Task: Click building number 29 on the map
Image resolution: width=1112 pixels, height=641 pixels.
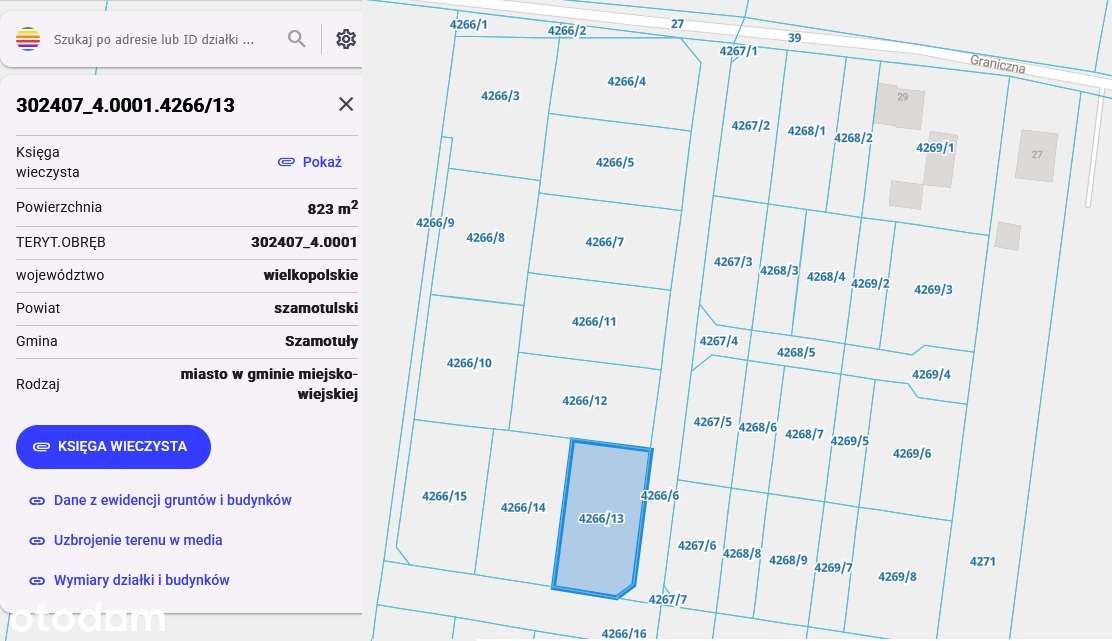Action: click(902, 97)
